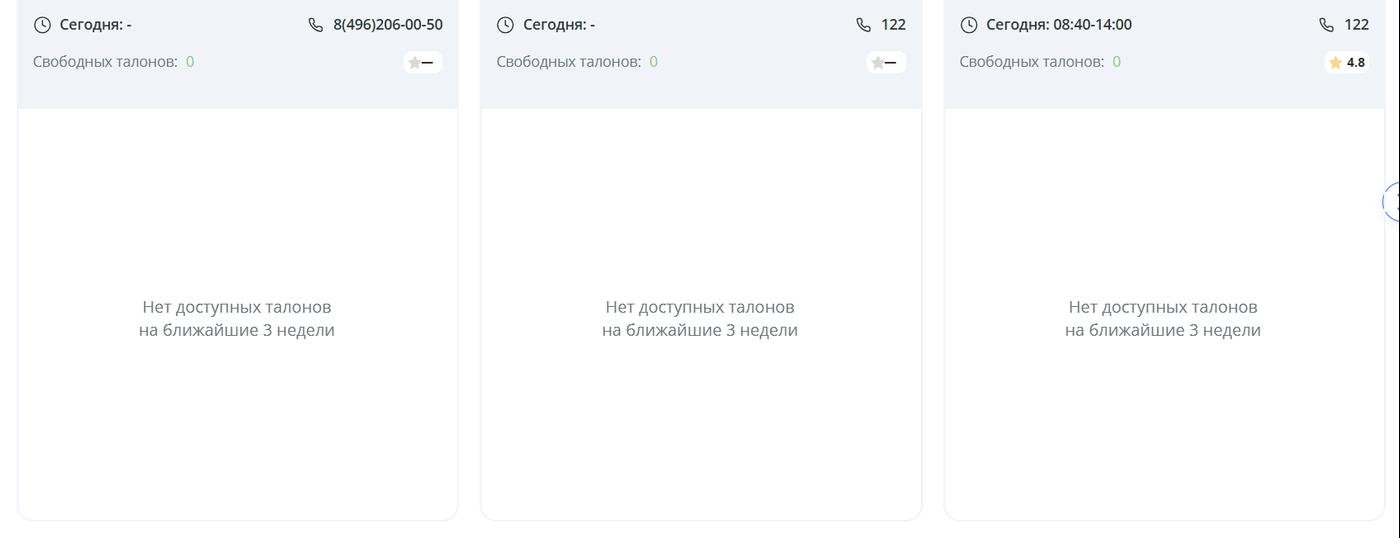The height and width of the screenshot is (538, 1400).
Task: Click the phone icon in the rightmost card
Action: pos(1327,25)
